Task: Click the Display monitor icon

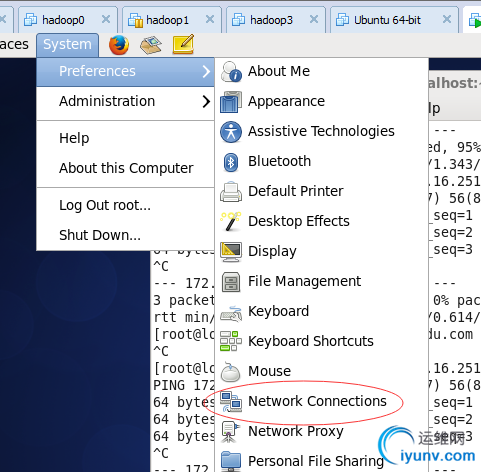Action: (231, 252)
